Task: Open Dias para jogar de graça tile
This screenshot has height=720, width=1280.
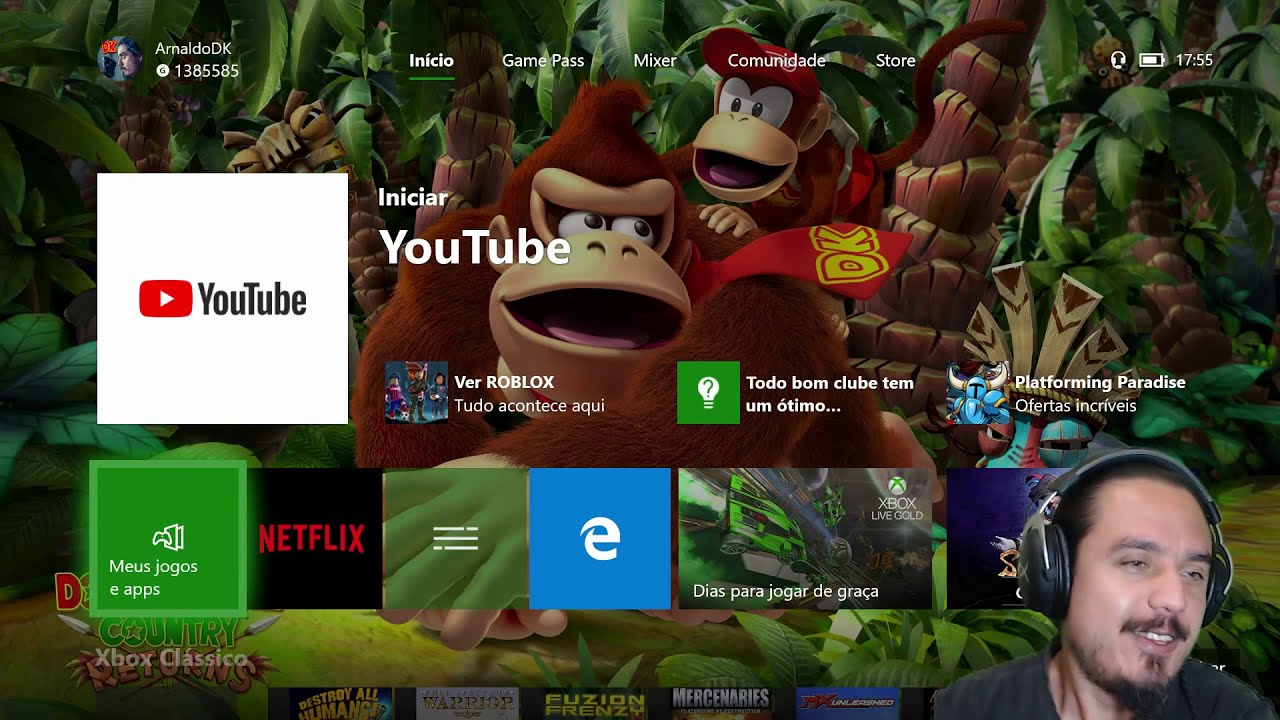Action: [805, 539]
